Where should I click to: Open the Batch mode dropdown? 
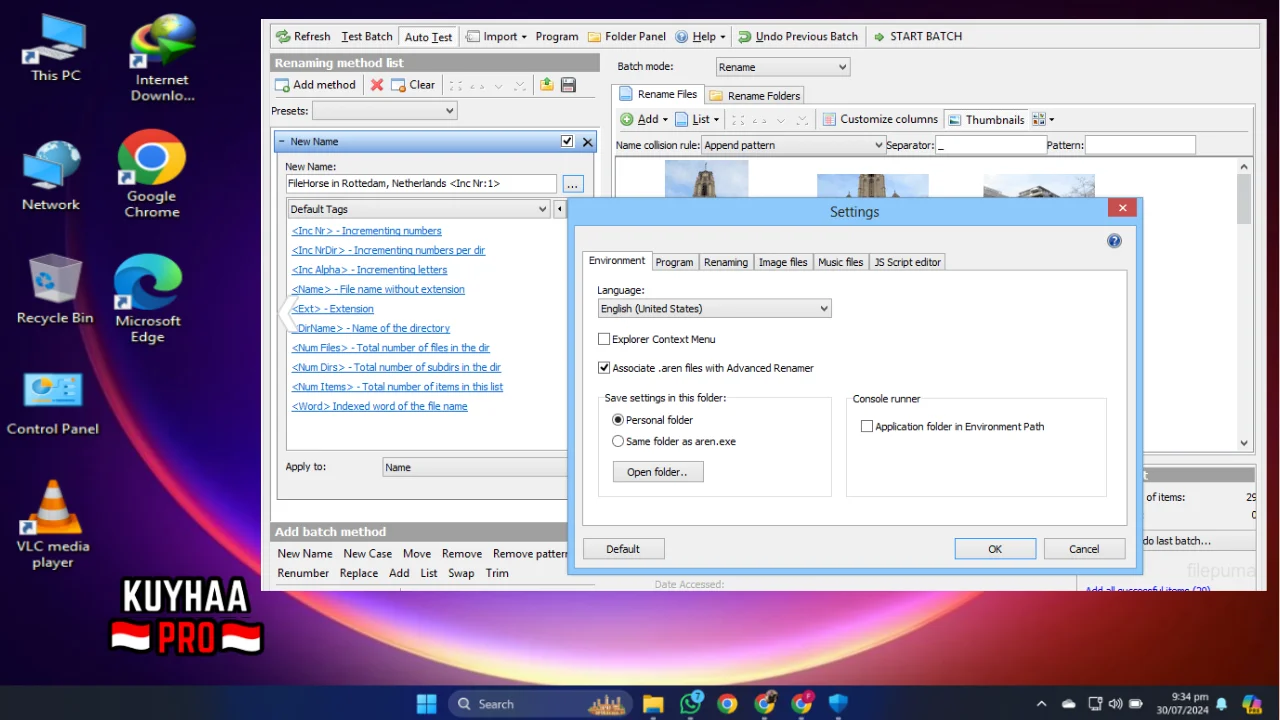(x=783, y=67)
